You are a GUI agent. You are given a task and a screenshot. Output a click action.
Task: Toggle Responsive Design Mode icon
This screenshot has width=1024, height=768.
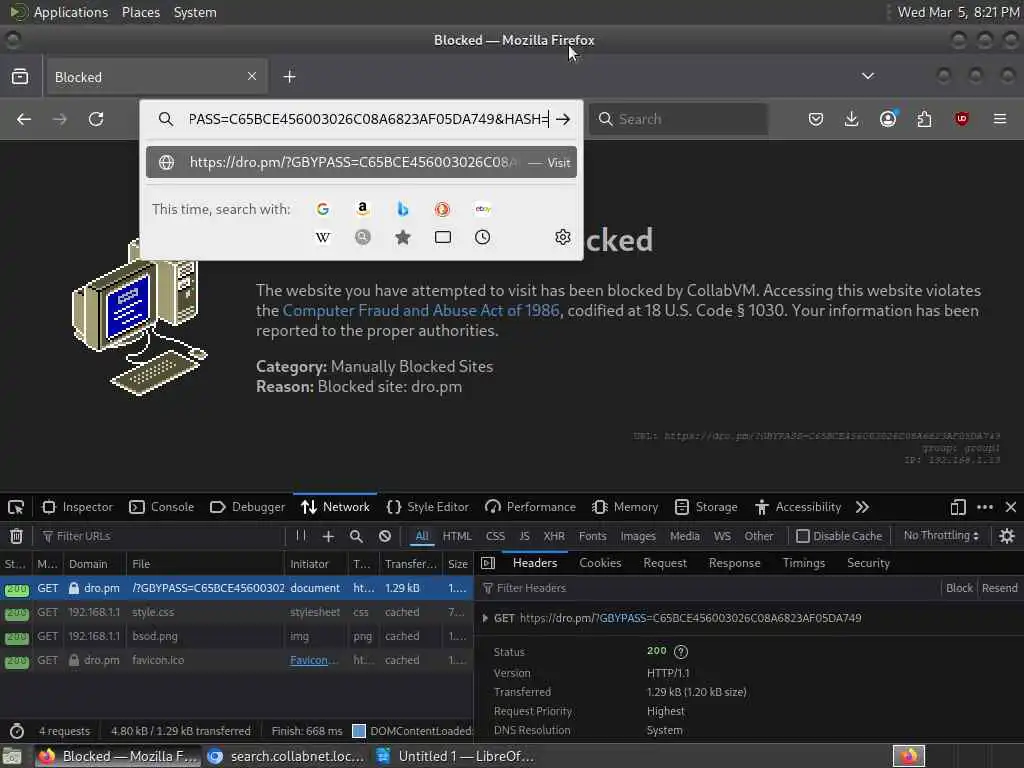click(x=958, y=507)
